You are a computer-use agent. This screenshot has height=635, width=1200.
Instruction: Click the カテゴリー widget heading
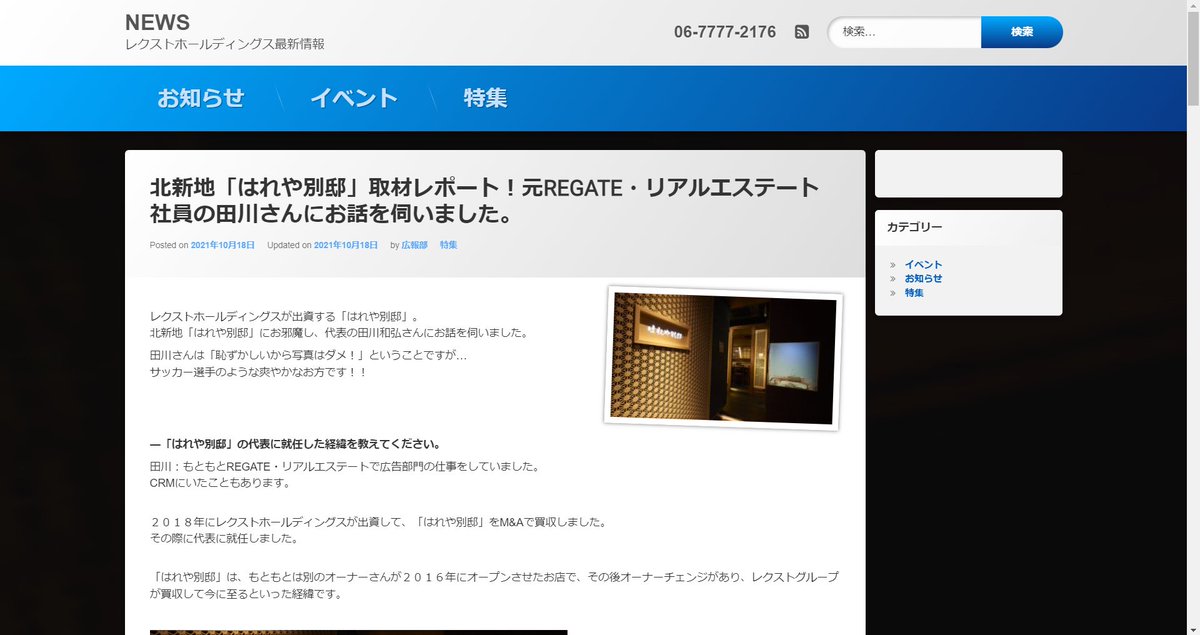914,227
